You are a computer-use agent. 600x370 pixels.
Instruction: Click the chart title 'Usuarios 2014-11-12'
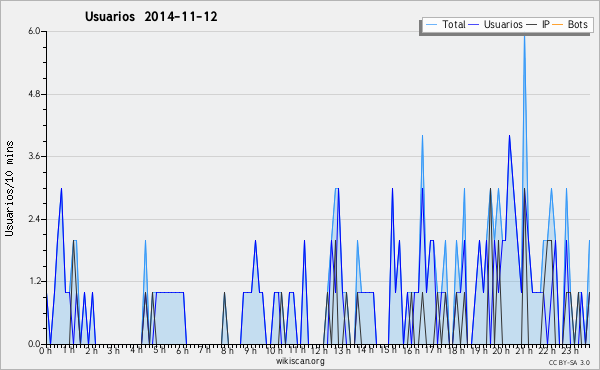point(151,17)
